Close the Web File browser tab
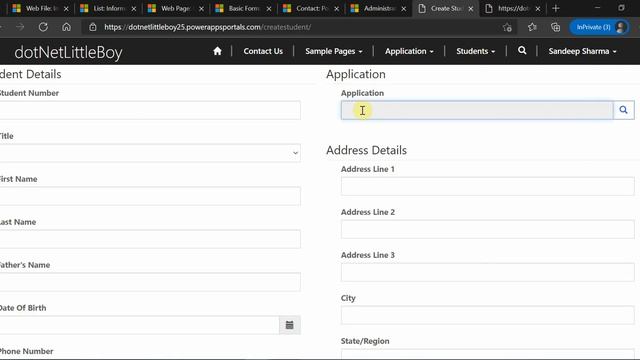The height and width of the screenshot is (360, 640). pyautogui.click(x=66, y=9)
